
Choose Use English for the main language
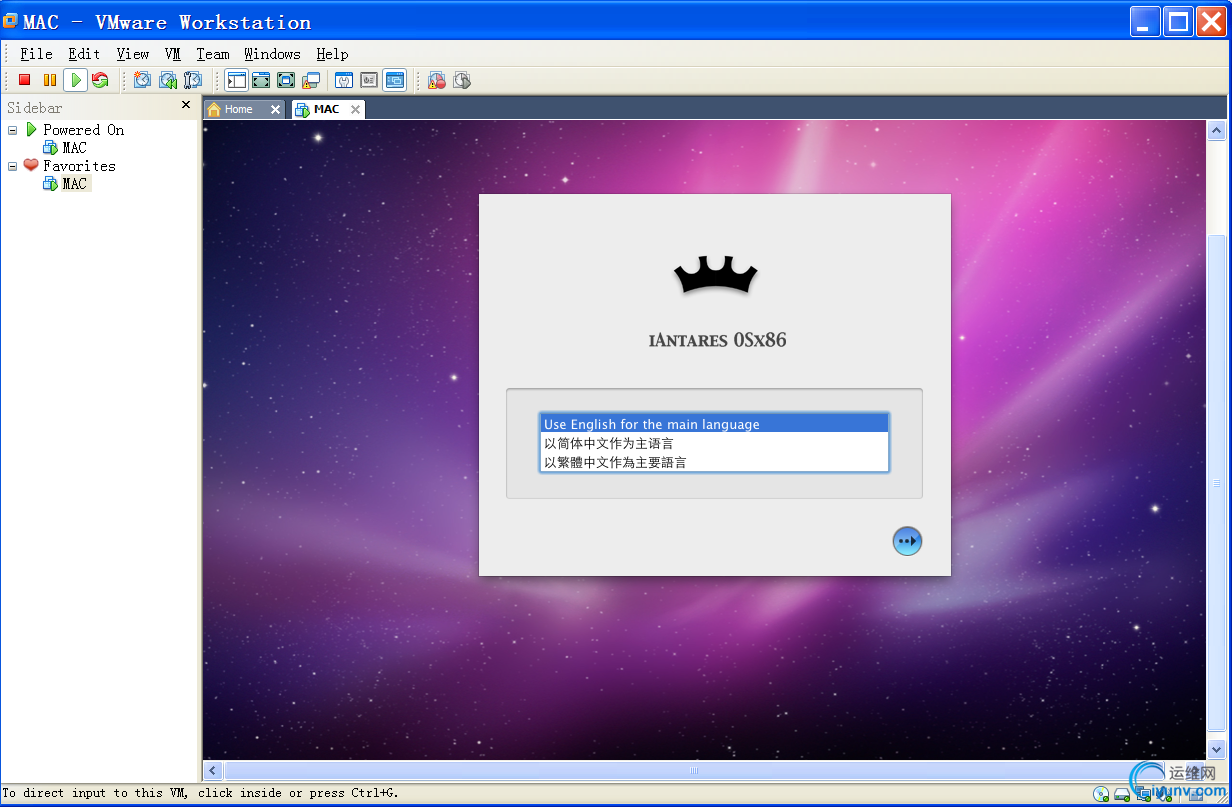pos(714,424)
